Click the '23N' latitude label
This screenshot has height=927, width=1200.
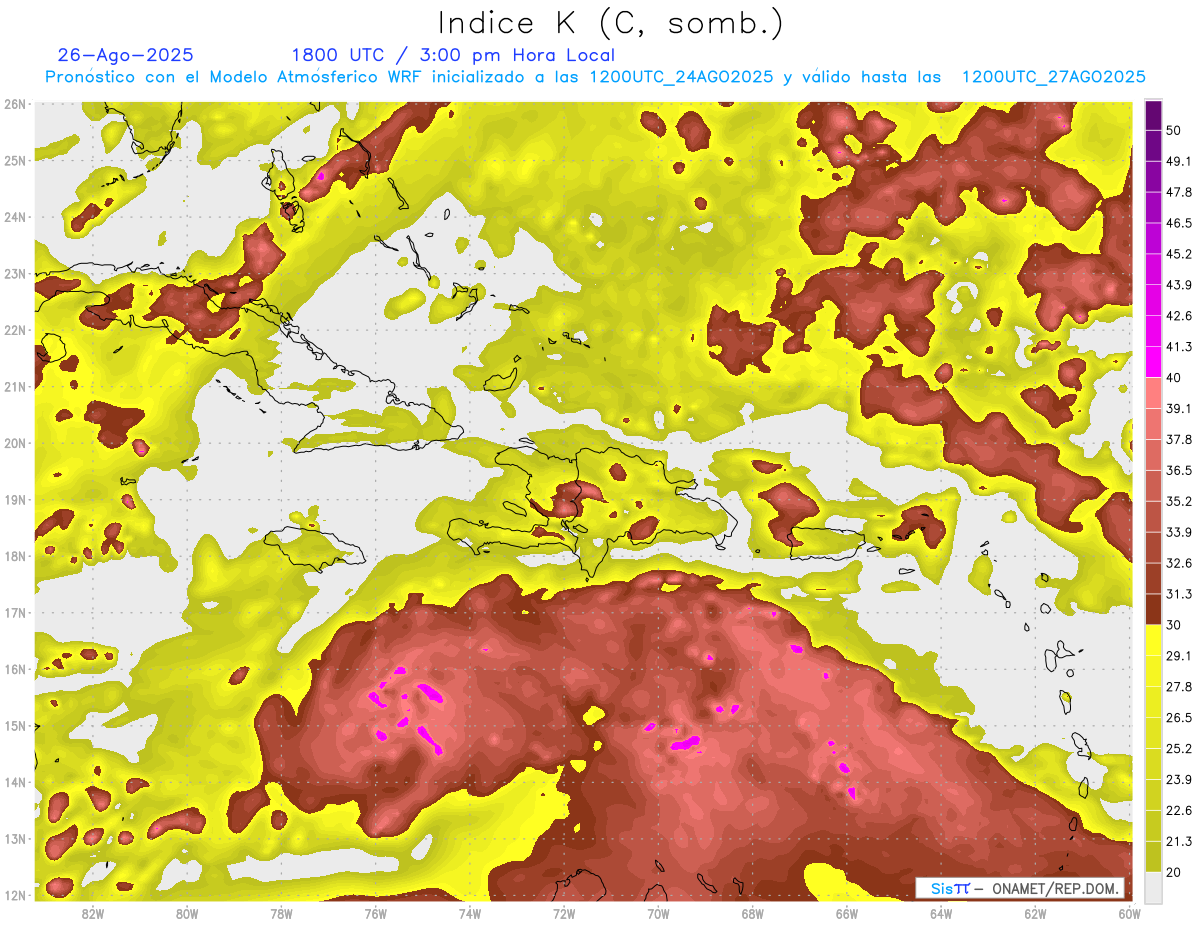pos(14,273)
